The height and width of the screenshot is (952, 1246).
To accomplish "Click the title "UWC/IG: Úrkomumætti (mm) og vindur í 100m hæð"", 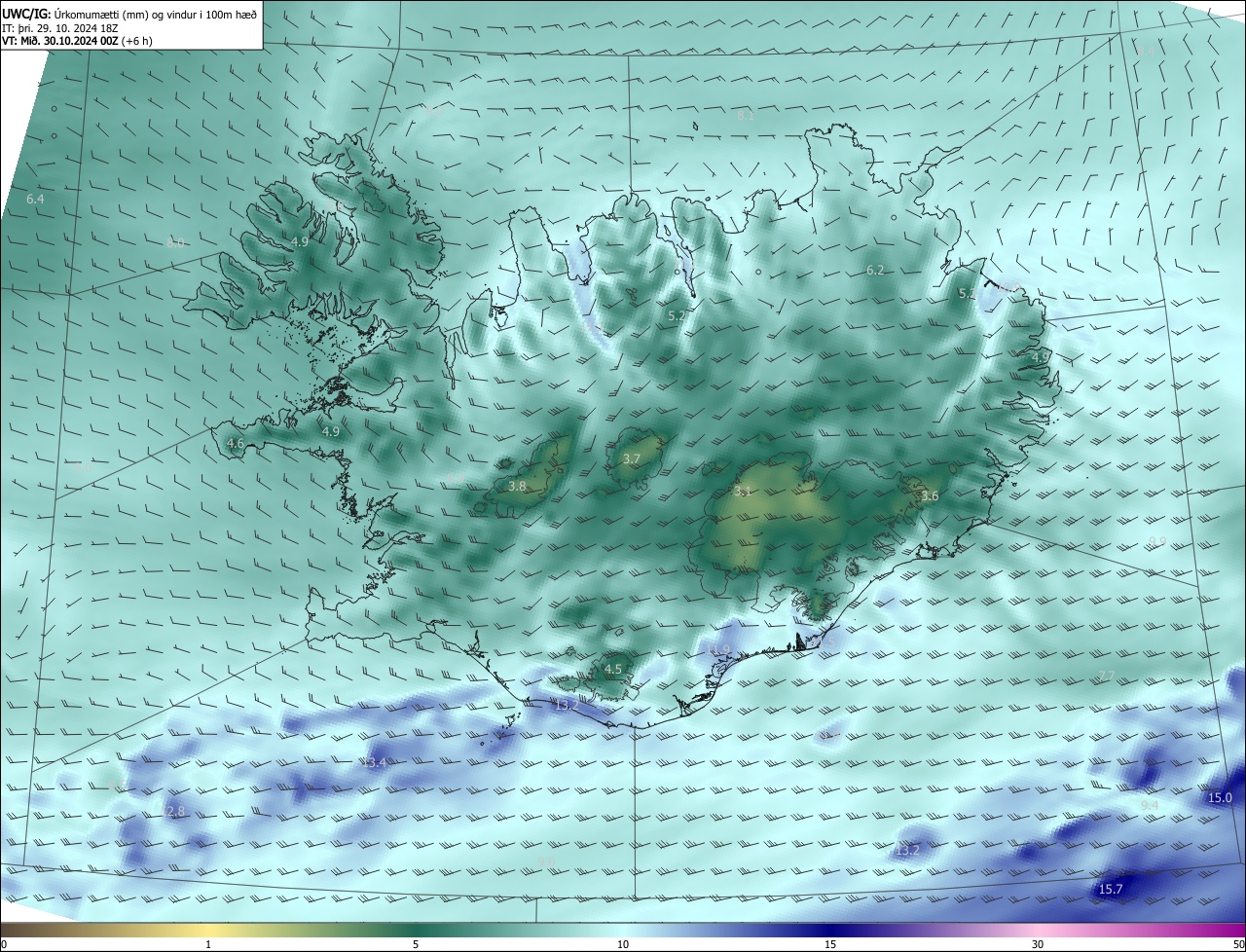I will point(129,14).
